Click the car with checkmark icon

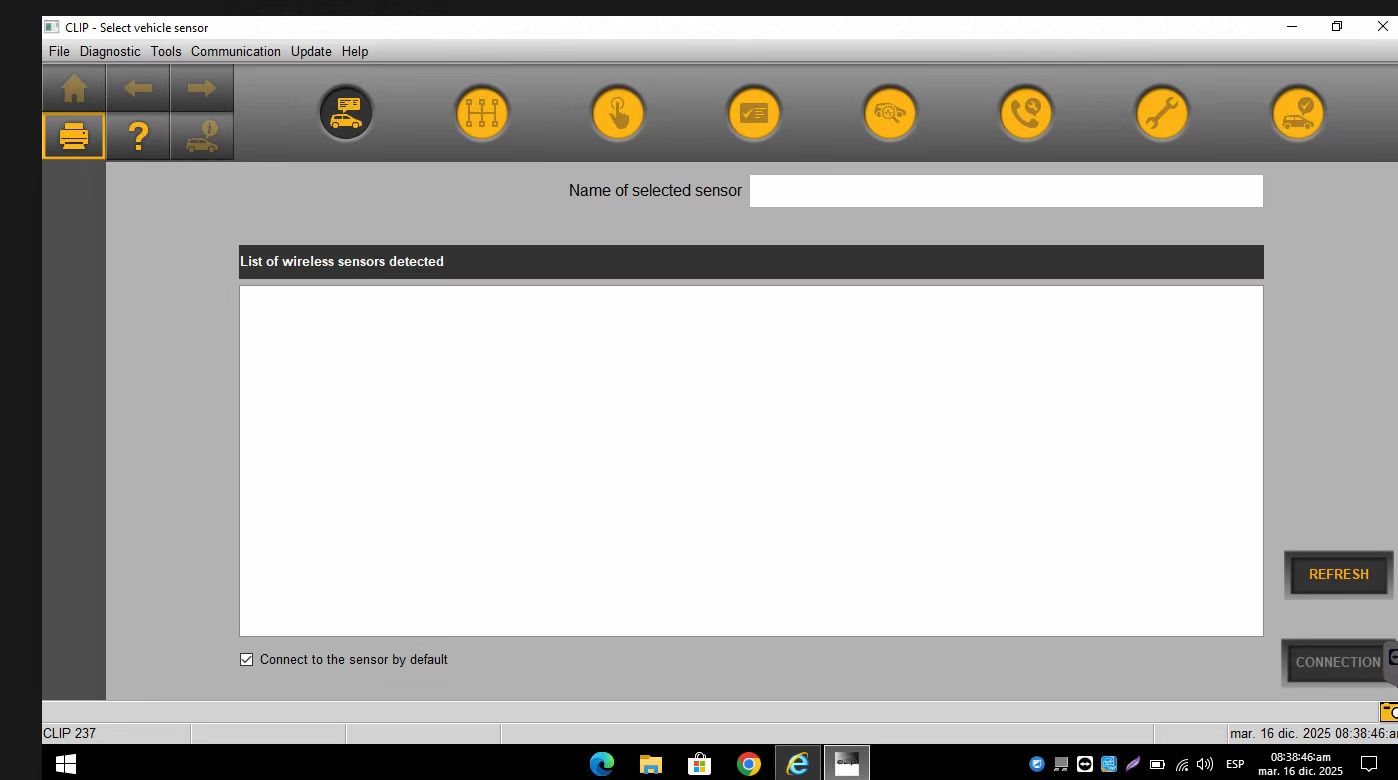pos(1298,113)
